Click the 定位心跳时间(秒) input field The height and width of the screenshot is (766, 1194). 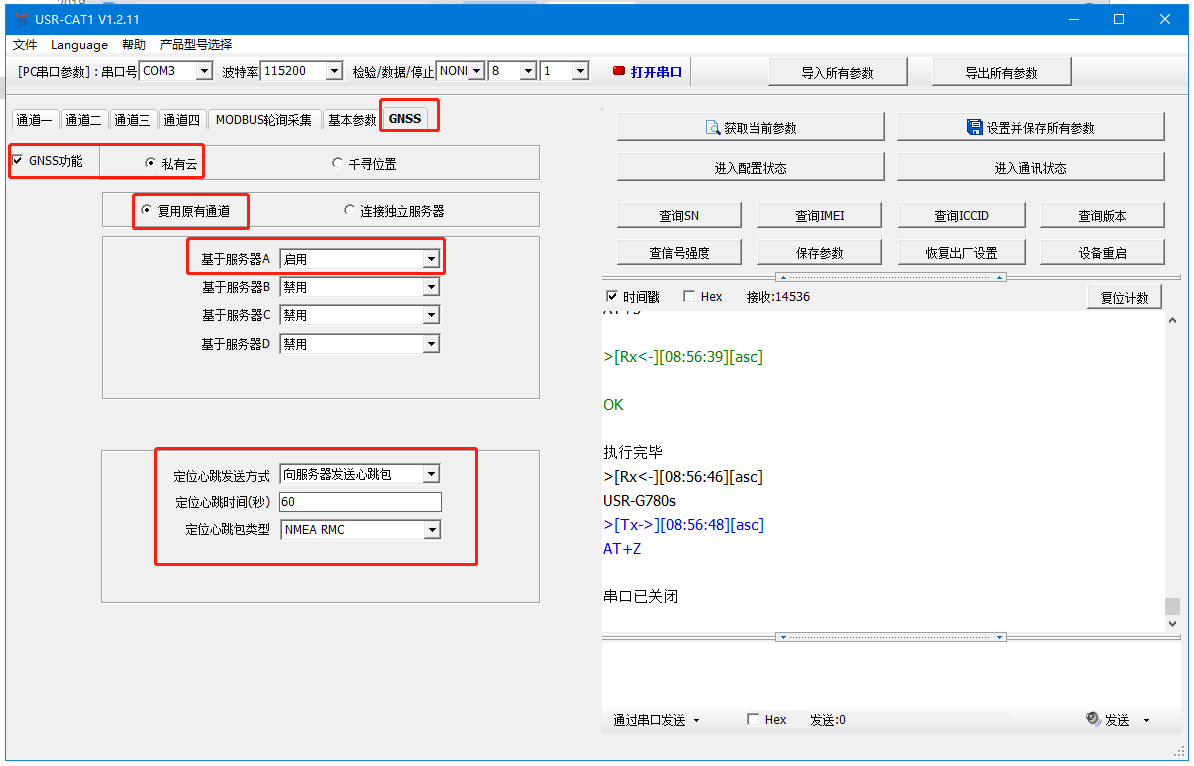click(x=360, y=502)
